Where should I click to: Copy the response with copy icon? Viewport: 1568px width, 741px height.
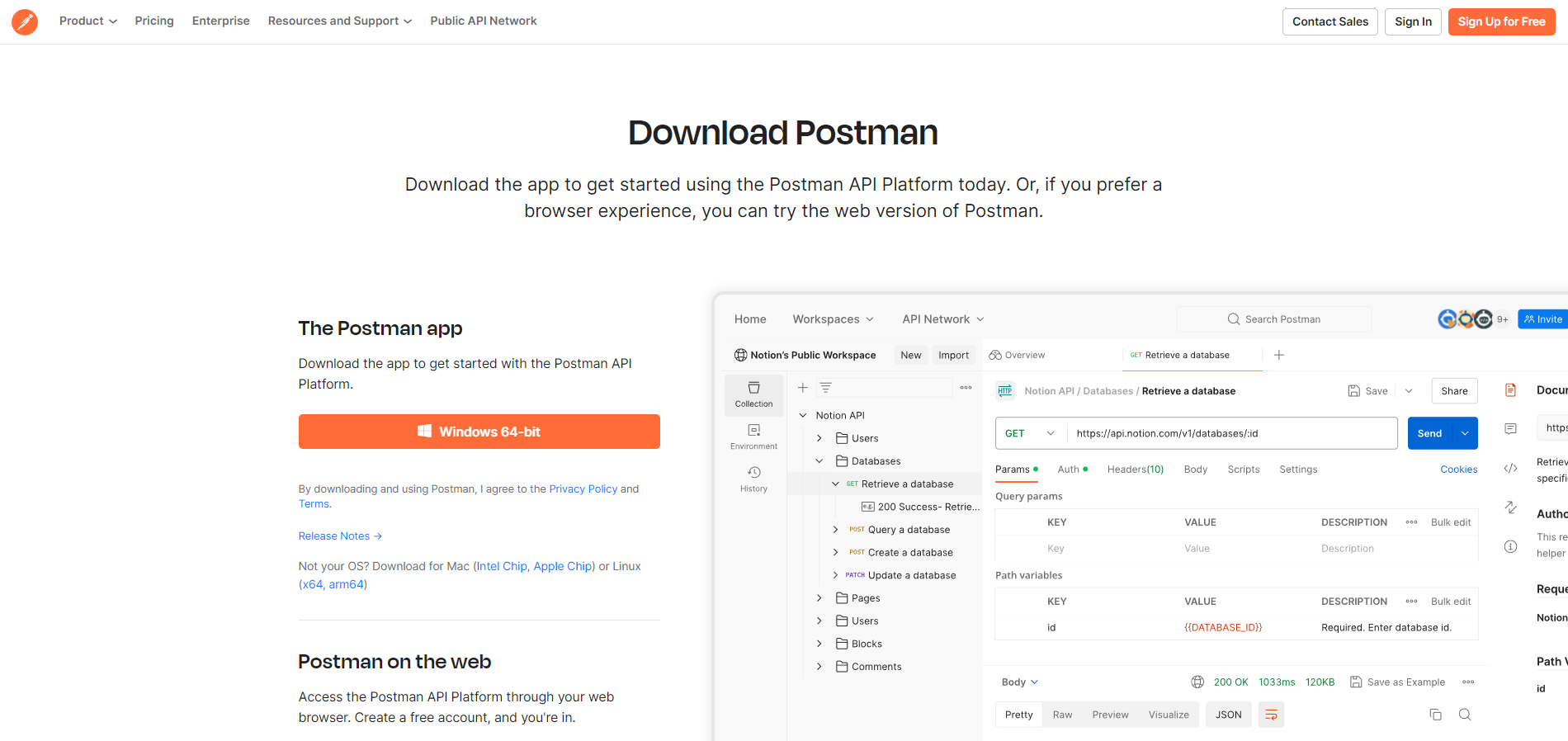click(x=1436, y=715)
